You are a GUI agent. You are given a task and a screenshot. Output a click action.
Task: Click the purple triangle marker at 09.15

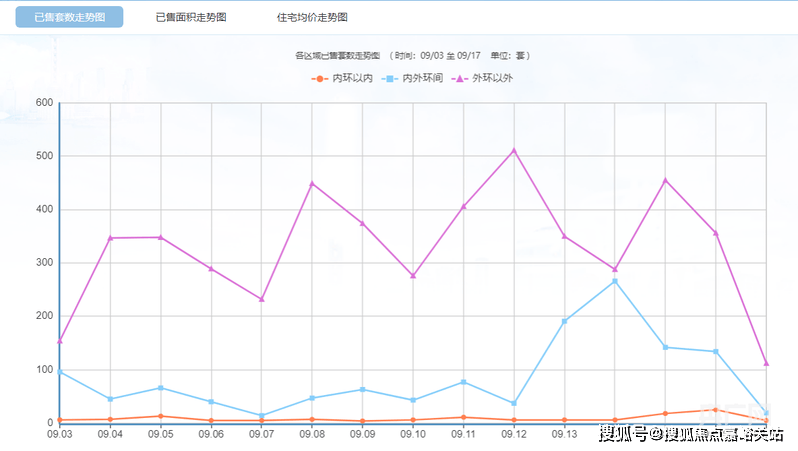tap(665, 180)
